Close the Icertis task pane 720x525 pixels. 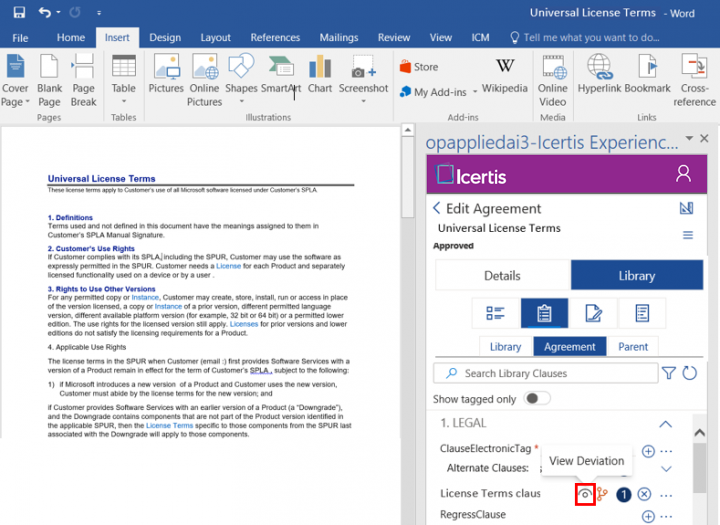coord(704,138)
